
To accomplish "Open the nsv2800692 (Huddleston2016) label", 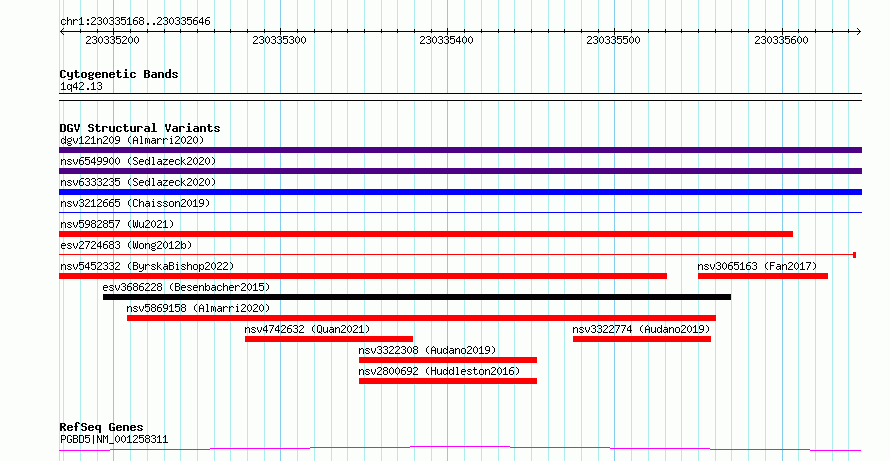I will (x=439, y=371).
